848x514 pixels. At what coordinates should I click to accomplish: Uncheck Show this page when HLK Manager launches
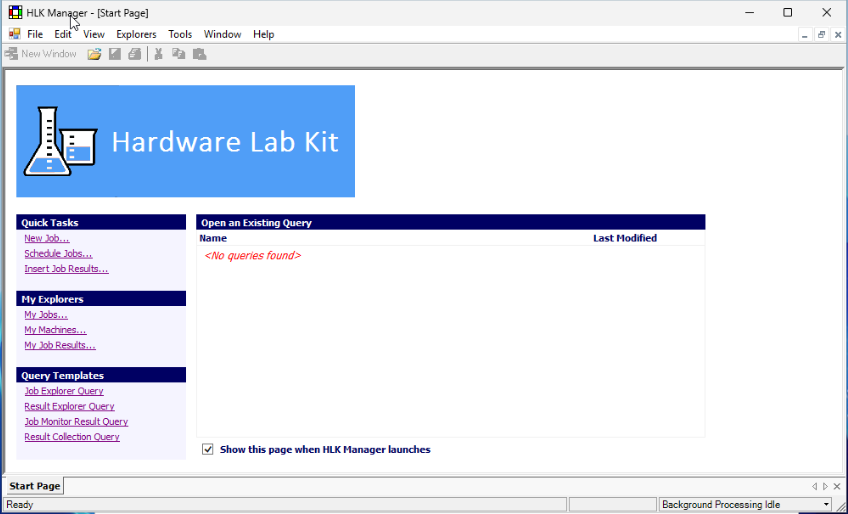(x=208, y=450)
